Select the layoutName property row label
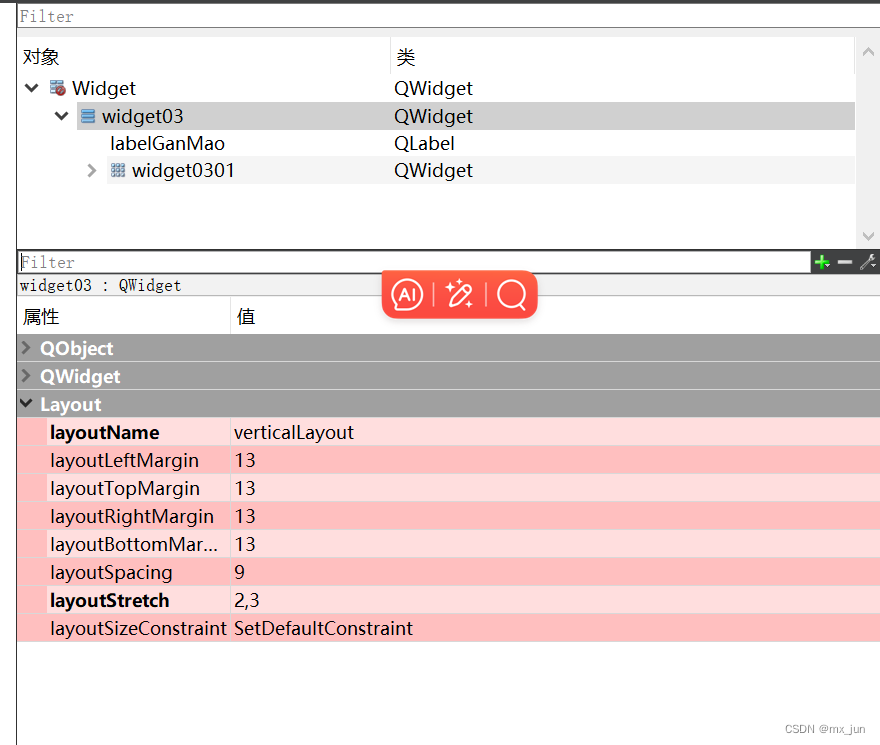 104,432
